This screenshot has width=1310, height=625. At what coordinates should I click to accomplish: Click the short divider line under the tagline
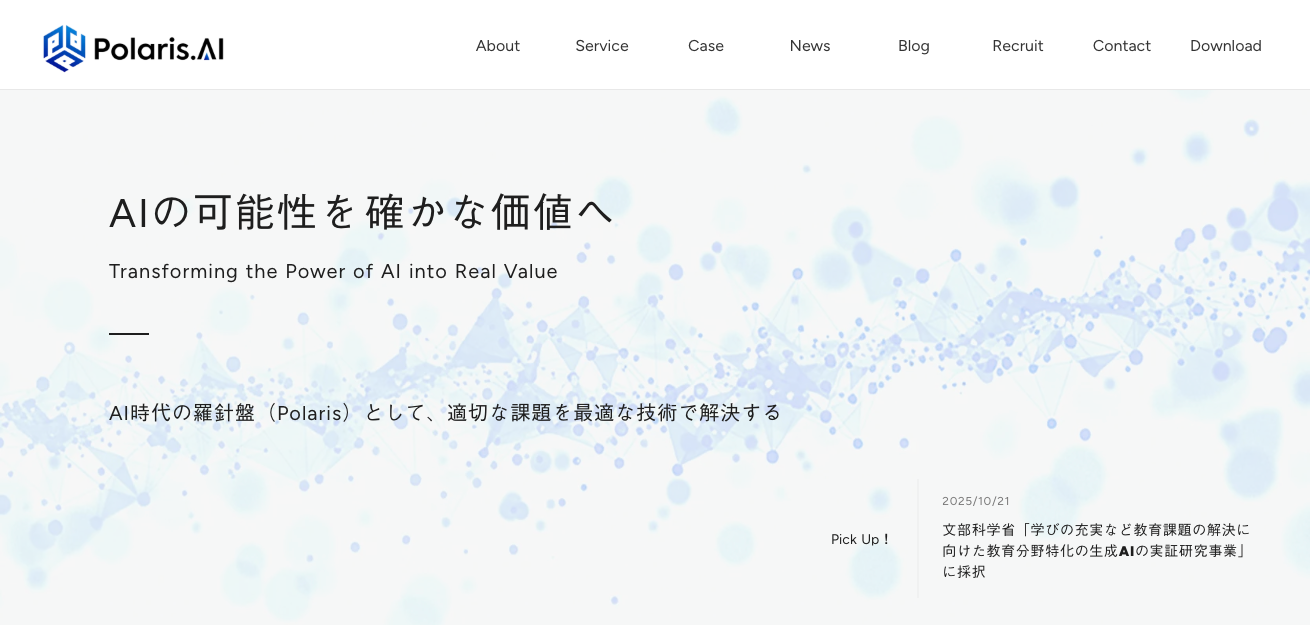pyautogui.click(x=128, y=335)
